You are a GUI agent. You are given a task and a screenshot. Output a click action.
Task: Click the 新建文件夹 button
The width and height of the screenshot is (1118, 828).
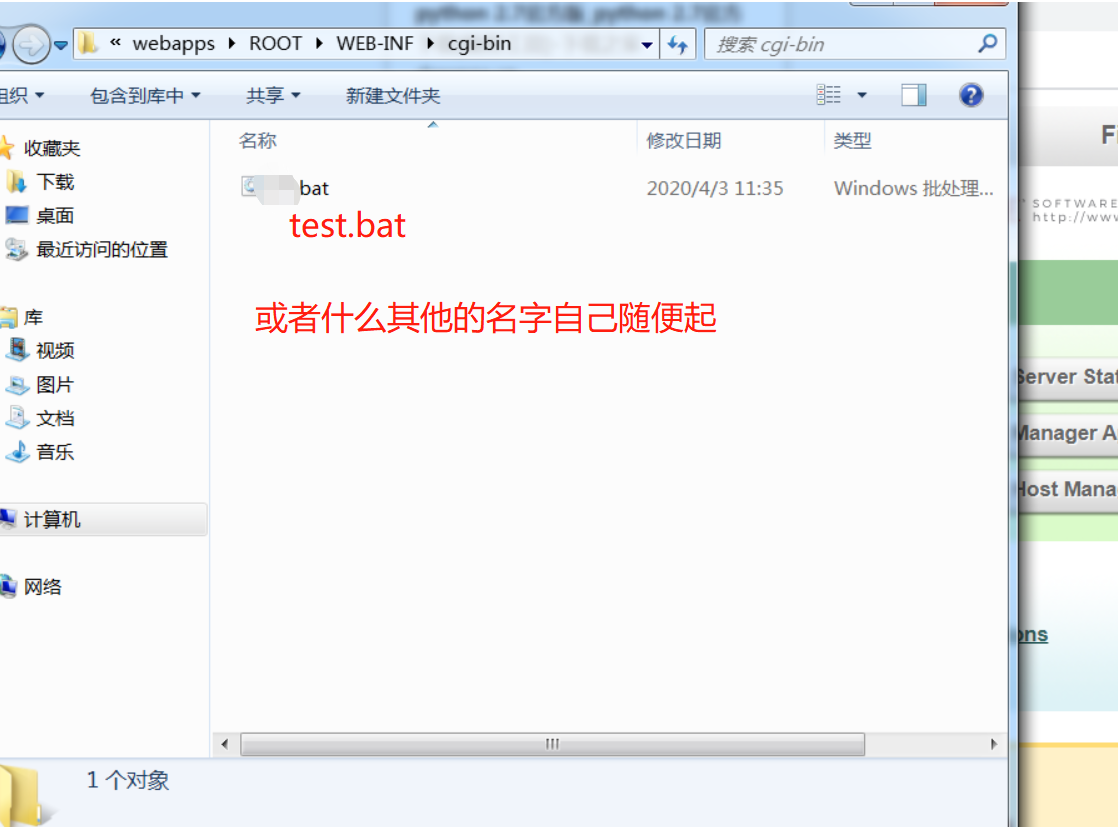click(393, 96)
